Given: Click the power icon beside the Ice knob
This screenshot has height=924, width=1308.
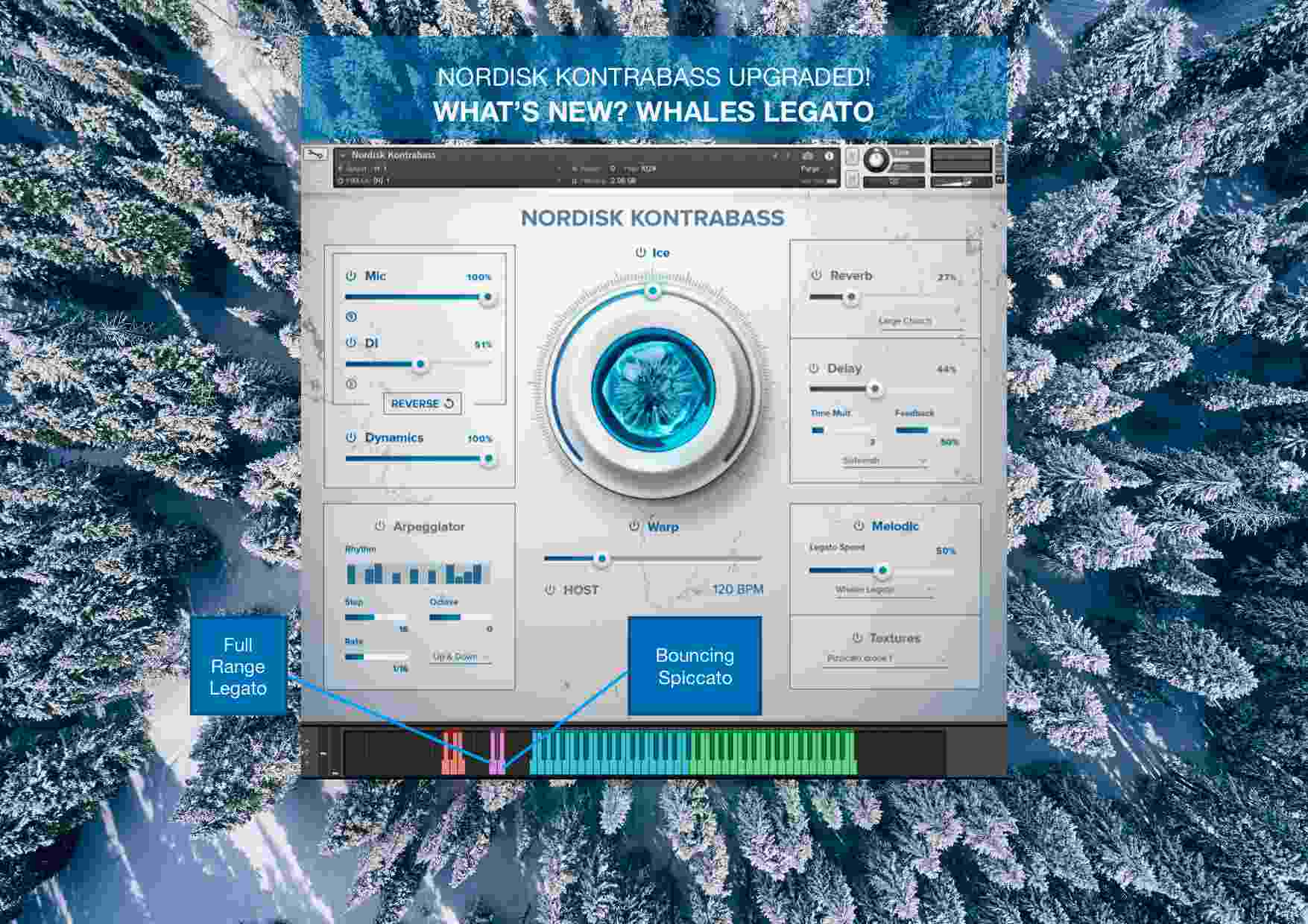Looking at the screenshot, I should click(x=639, y=253).
